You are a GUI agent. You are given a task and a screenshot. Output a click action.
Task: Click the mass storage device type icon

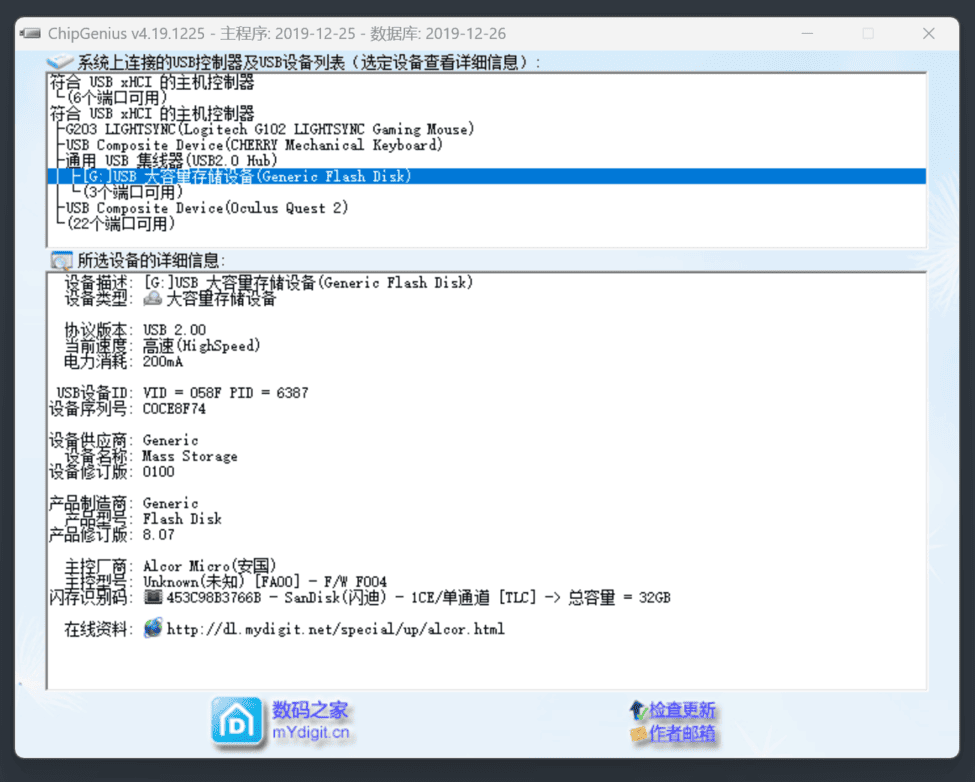point(152,299)
